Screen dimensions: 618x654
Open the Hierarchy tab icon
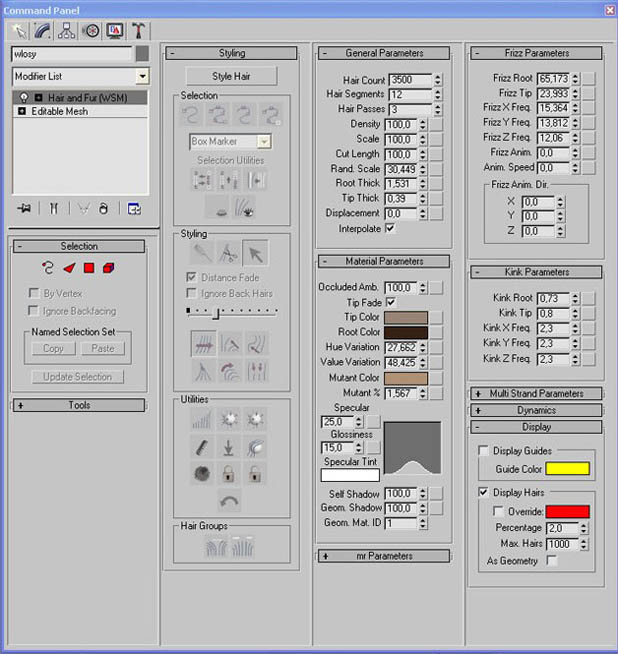pyautogui.click(x=67, y=31)
